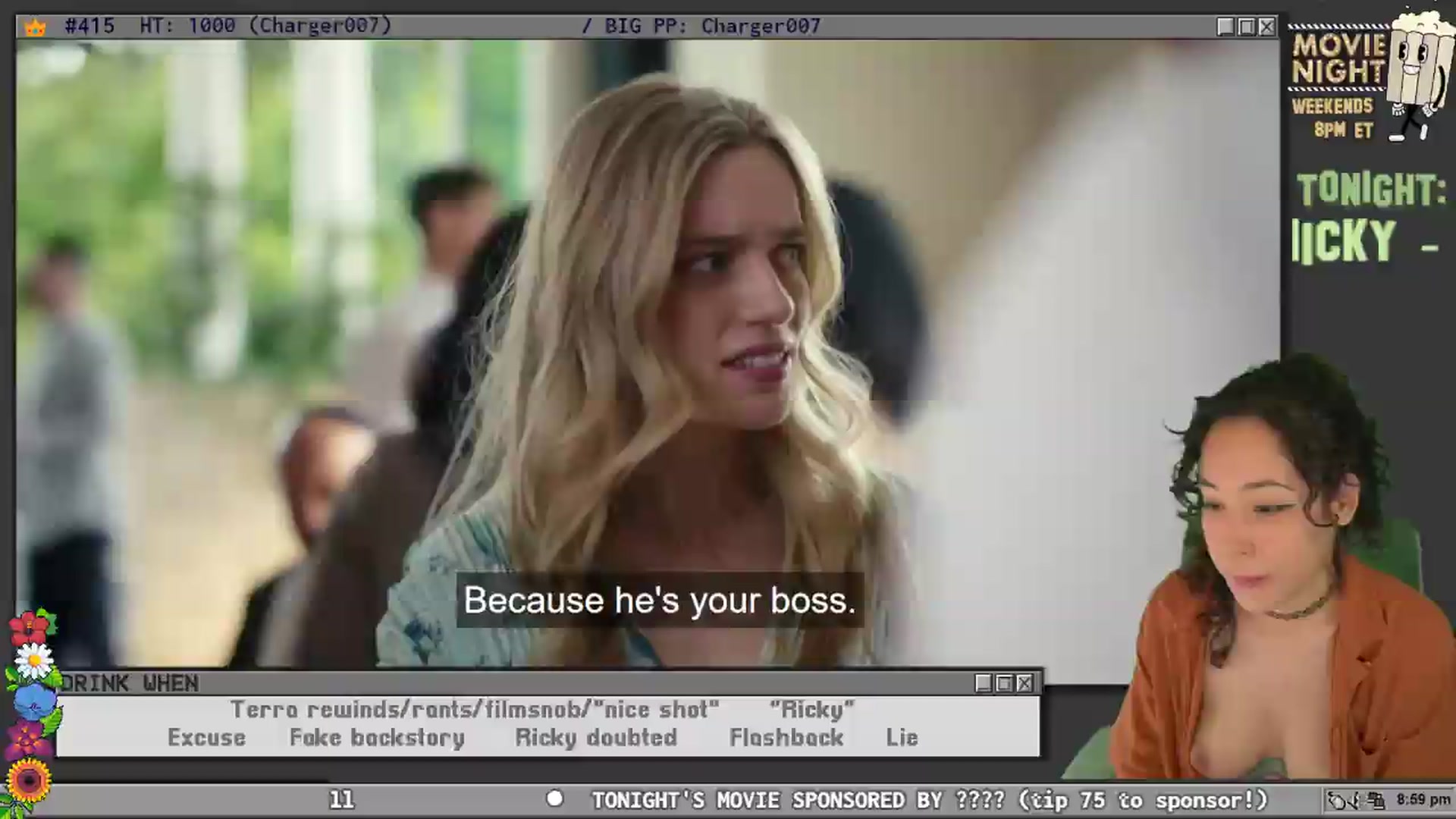Image resolution: width=1456 pixels, height=819 pixels.
Task: Click the "#415" counter text
Action: click(x=89, y=26)
